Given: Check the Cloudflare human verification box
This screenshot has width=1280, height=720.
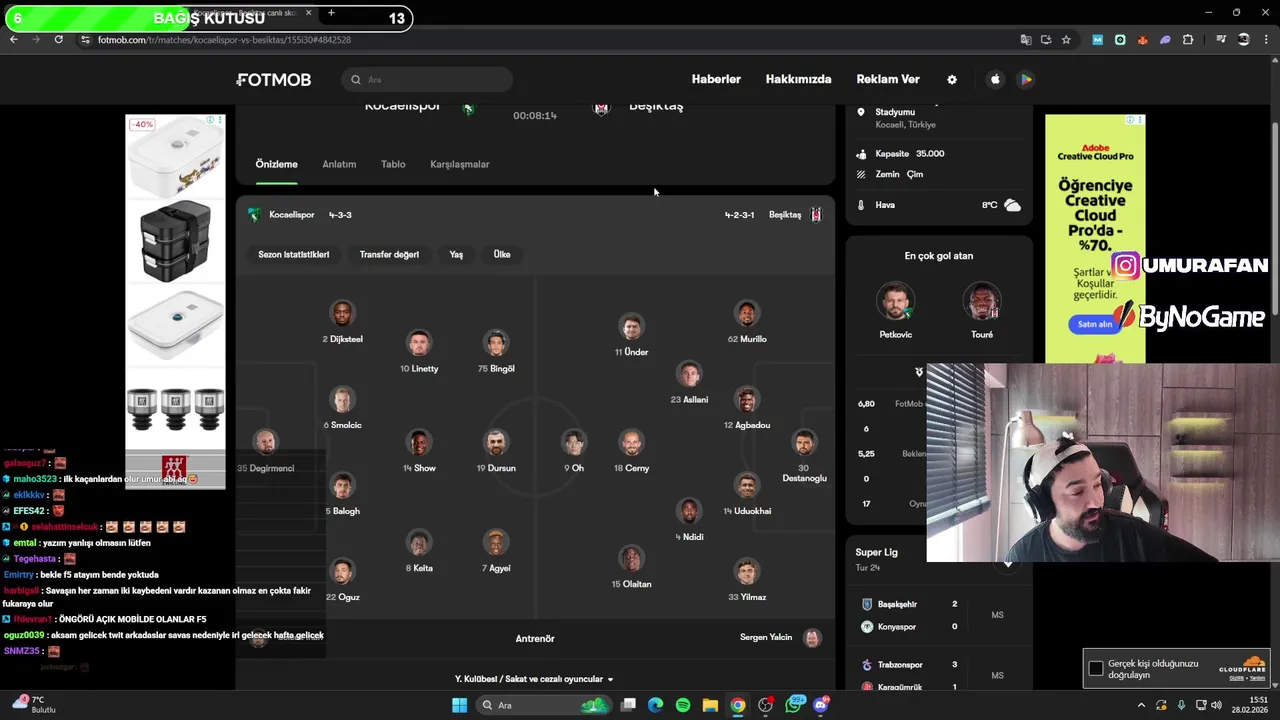Looking at the screenshot, I should 1096,668.
